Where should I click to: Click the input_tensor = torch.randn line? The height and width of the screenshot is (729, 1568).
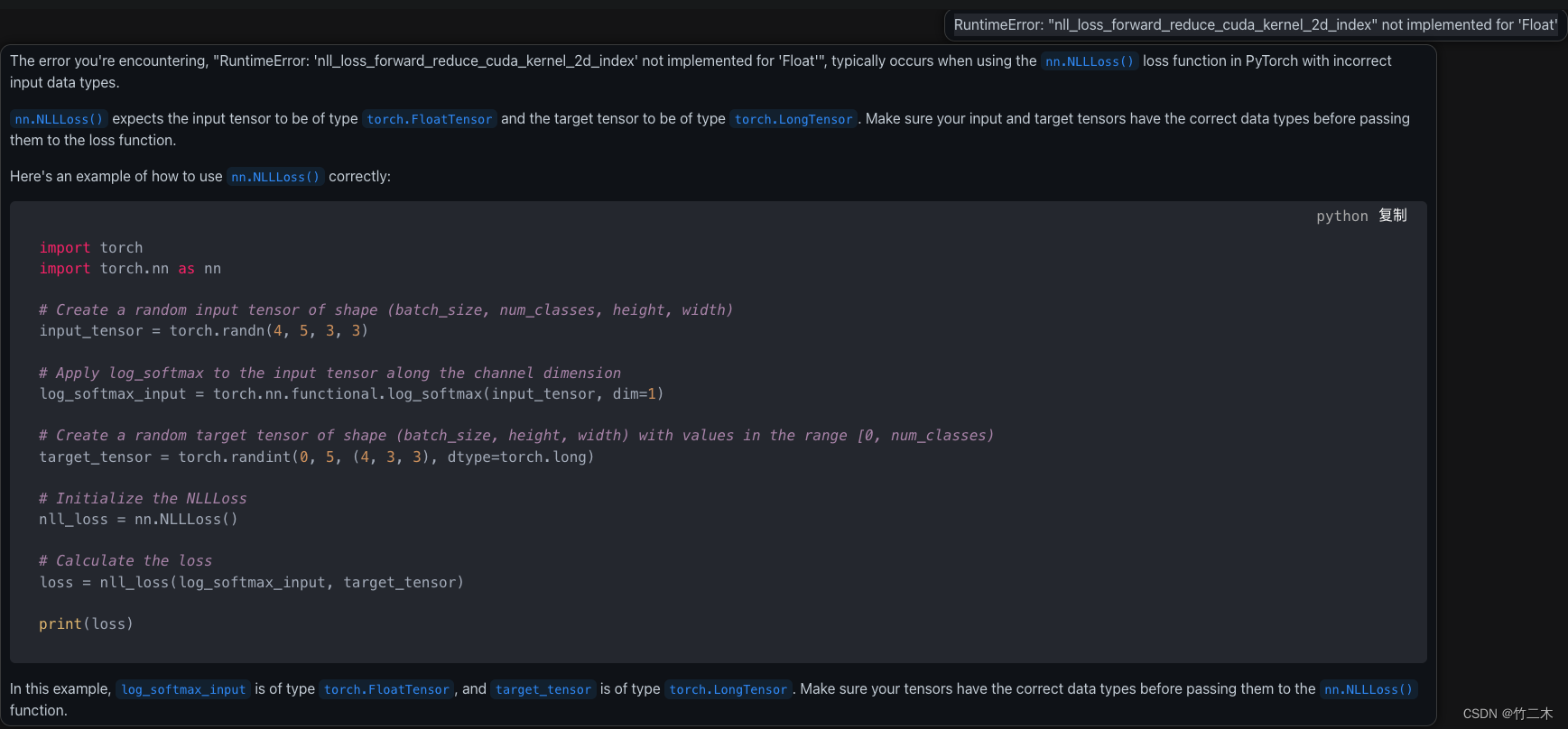(x=204, y=331)
